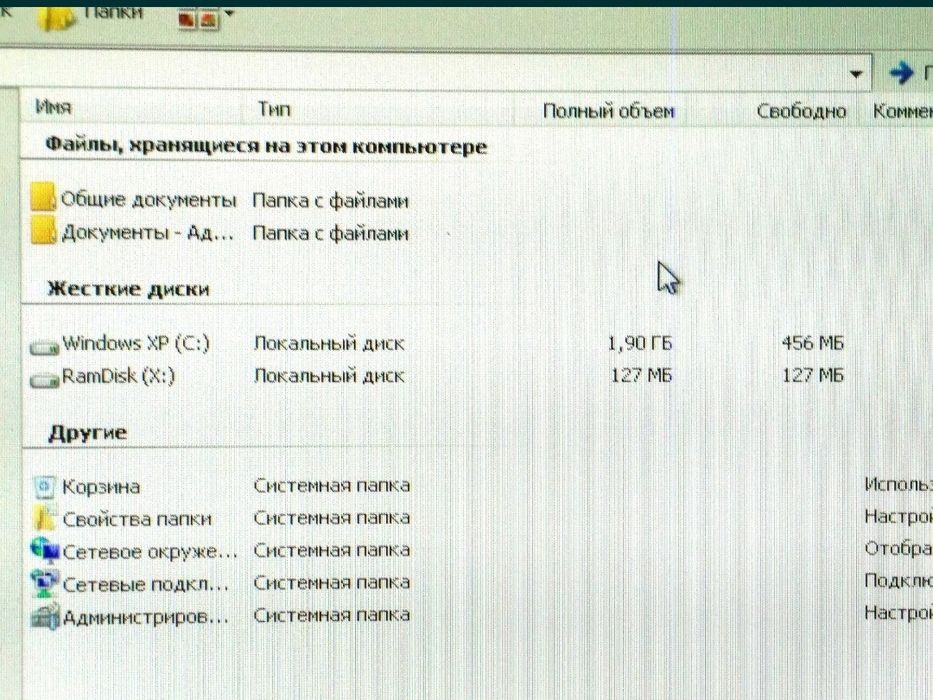Screen dimensions: 933x700
Task: Select the Корзина recycle bin icon
Action: pyautogui.click(x=44, y=487)
